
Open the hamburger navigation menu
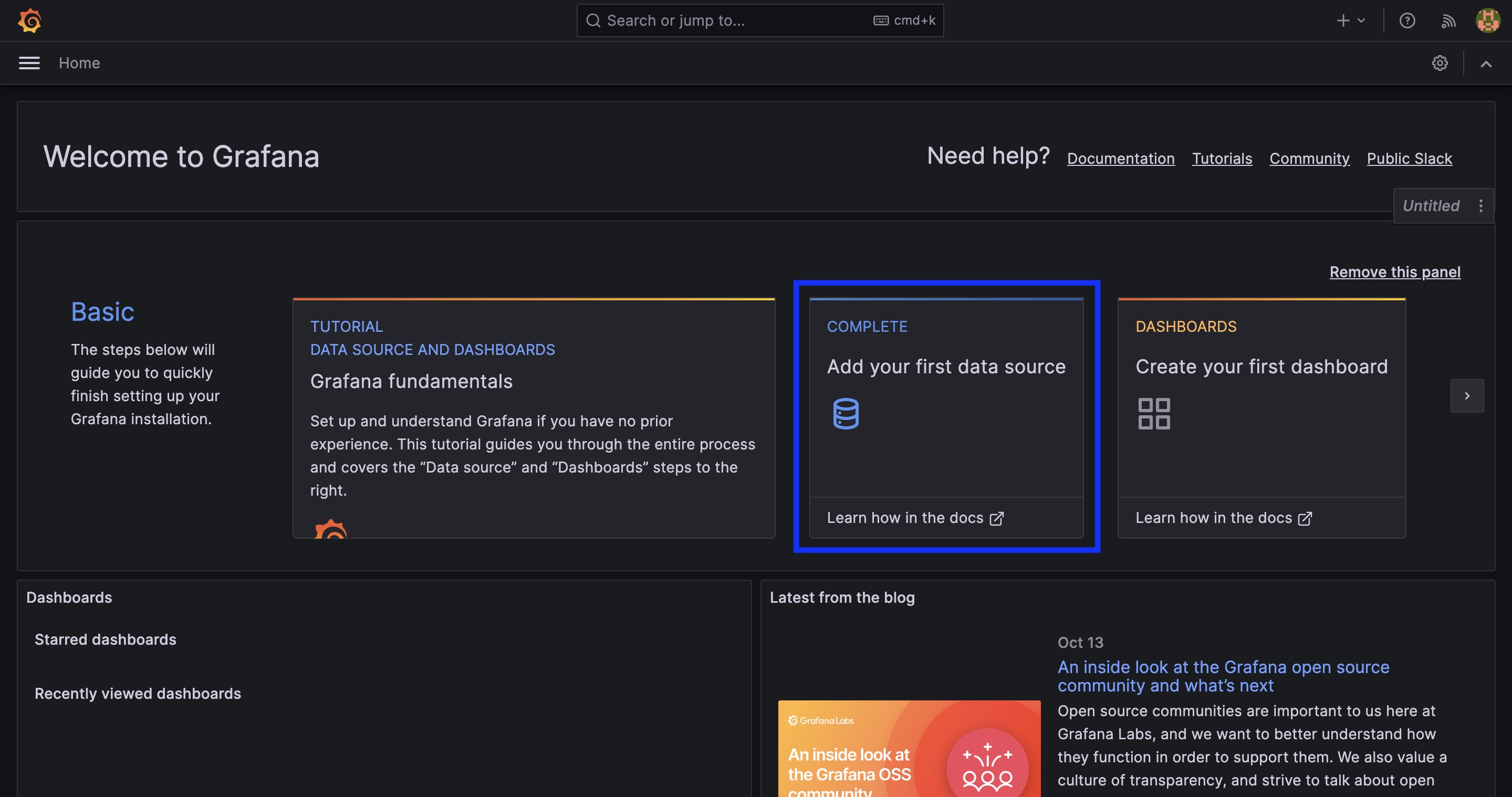[29, 63]
